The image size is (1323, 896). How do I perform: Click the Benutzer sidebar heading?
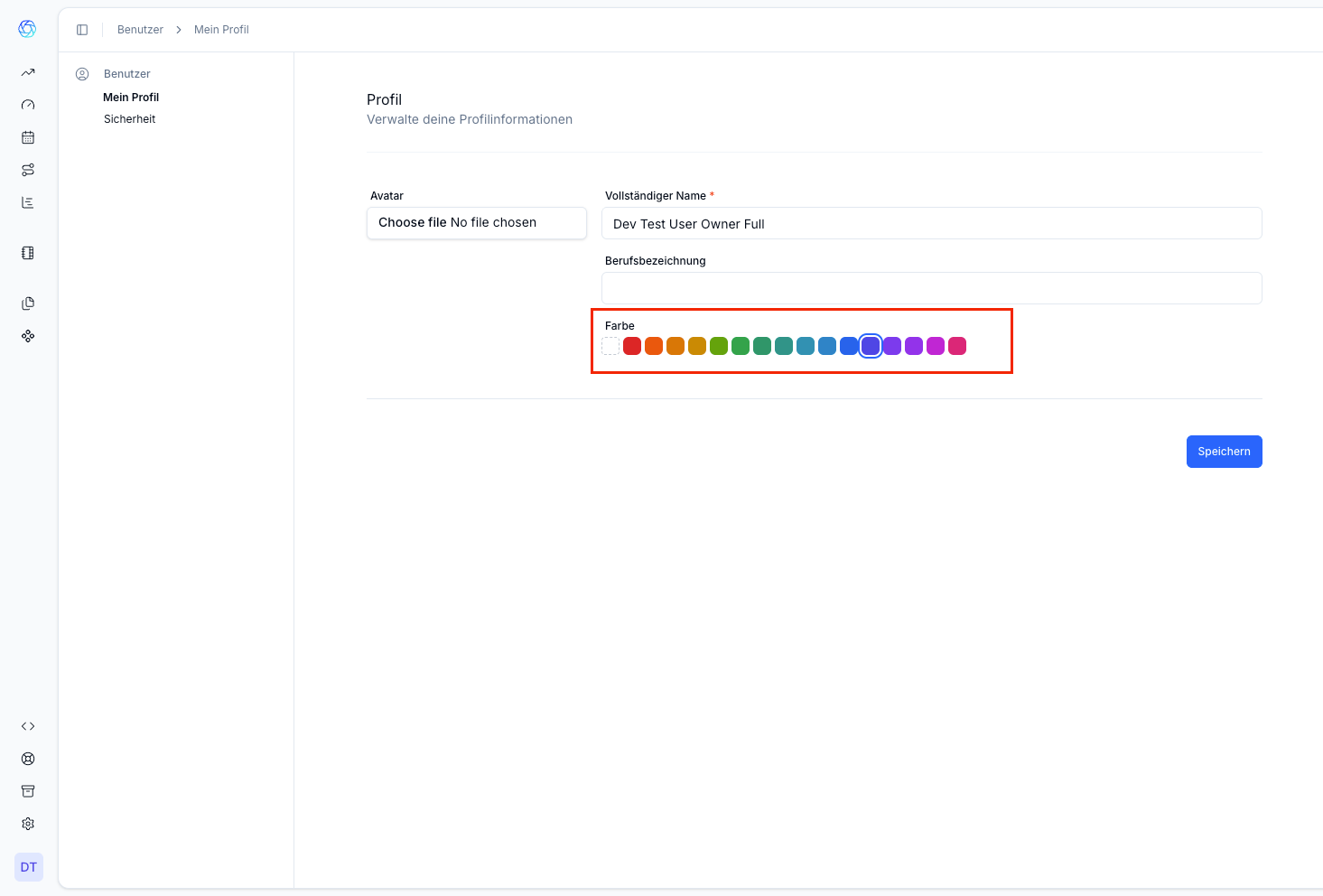point(127,74)
